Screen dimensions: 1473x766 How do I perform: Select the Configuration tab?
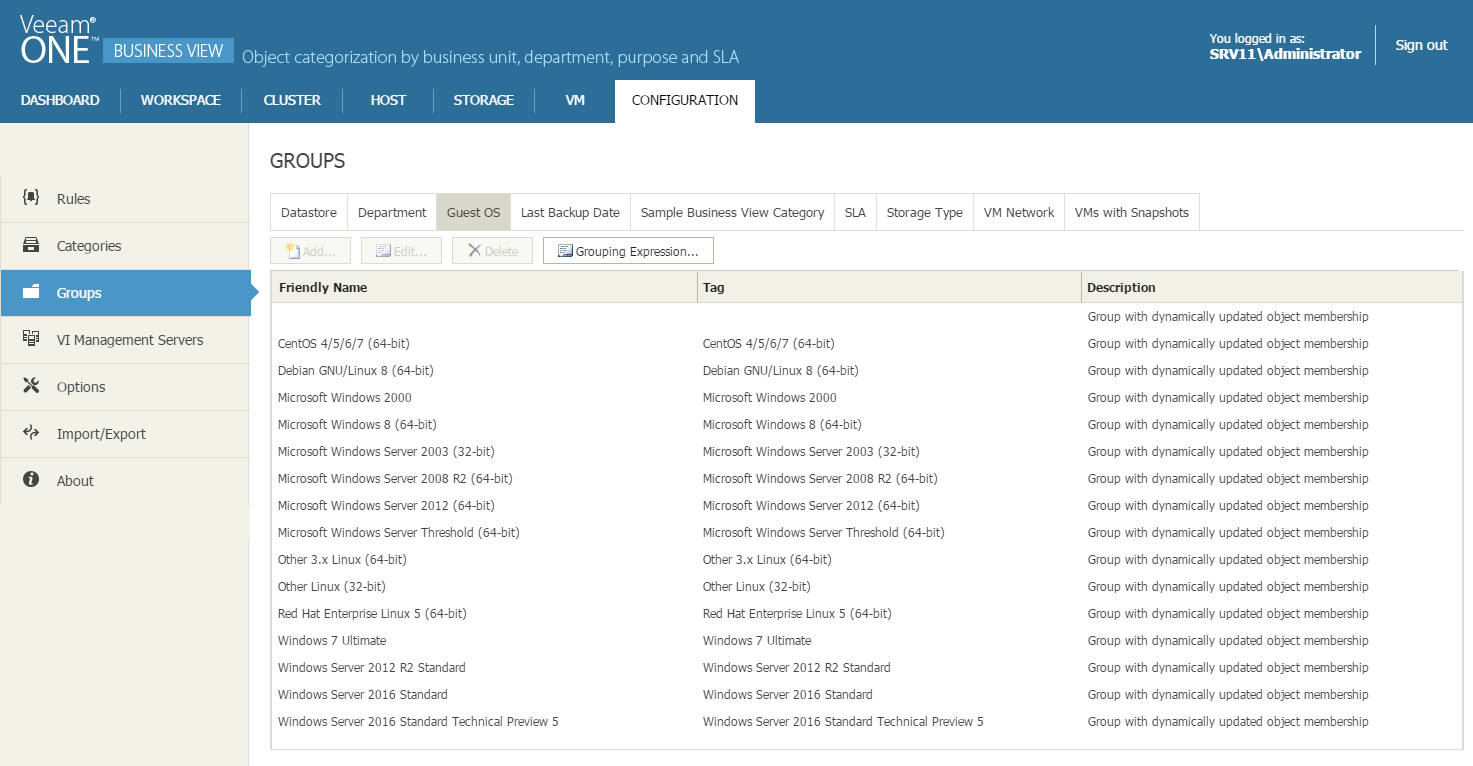(x=685, y=100)
